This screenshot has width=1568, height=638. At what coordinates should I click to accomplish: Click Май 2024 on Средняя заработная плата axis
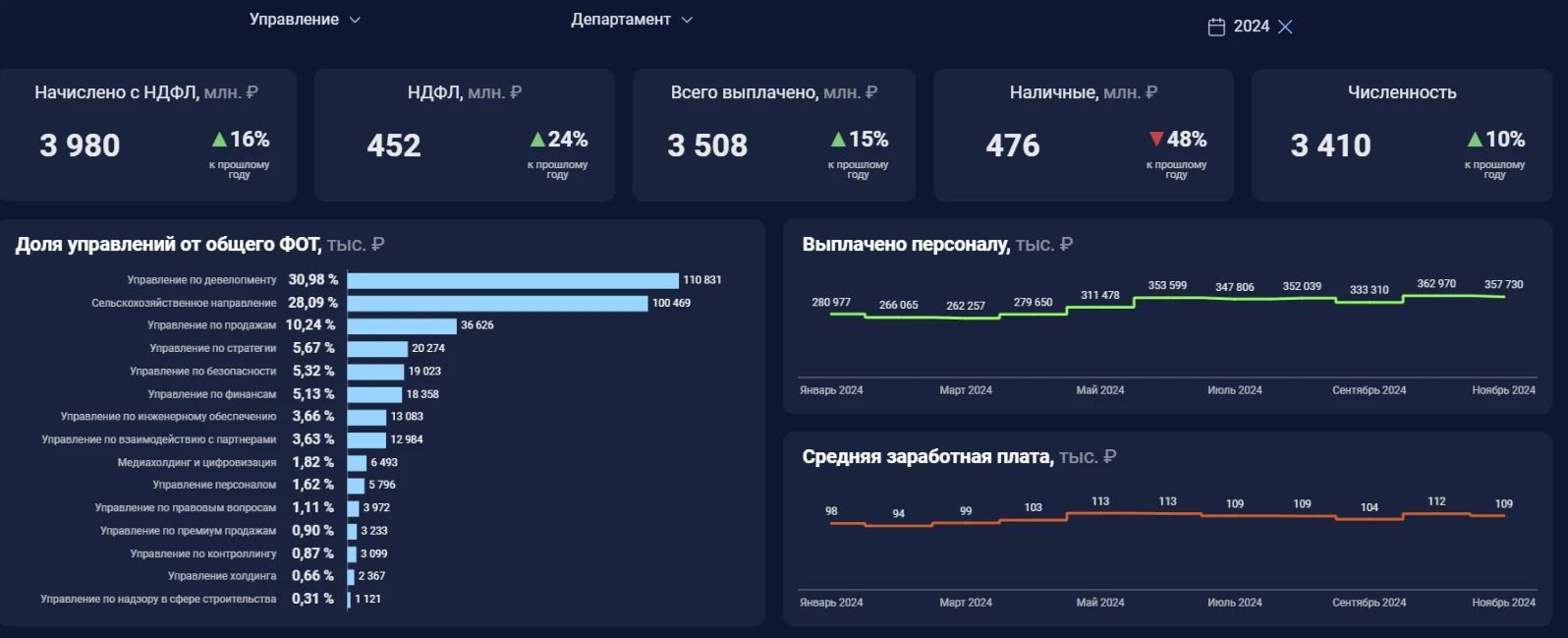point(1100,603)
